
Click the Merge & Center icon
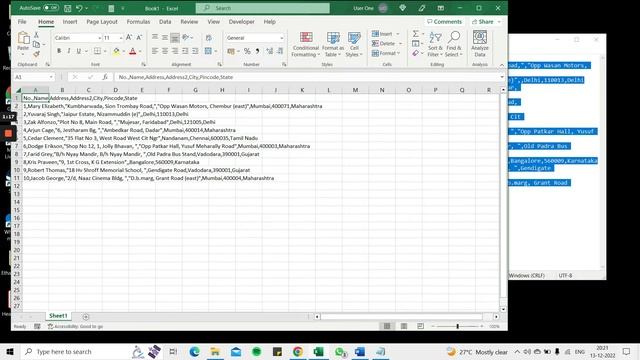[208, 51]
